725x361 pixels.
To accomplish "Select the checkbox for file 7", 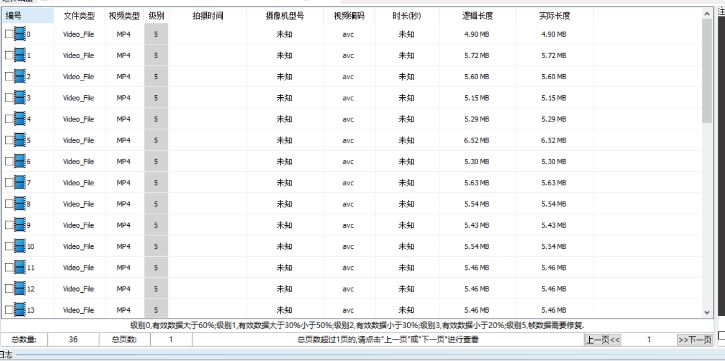I will [9, 183].
